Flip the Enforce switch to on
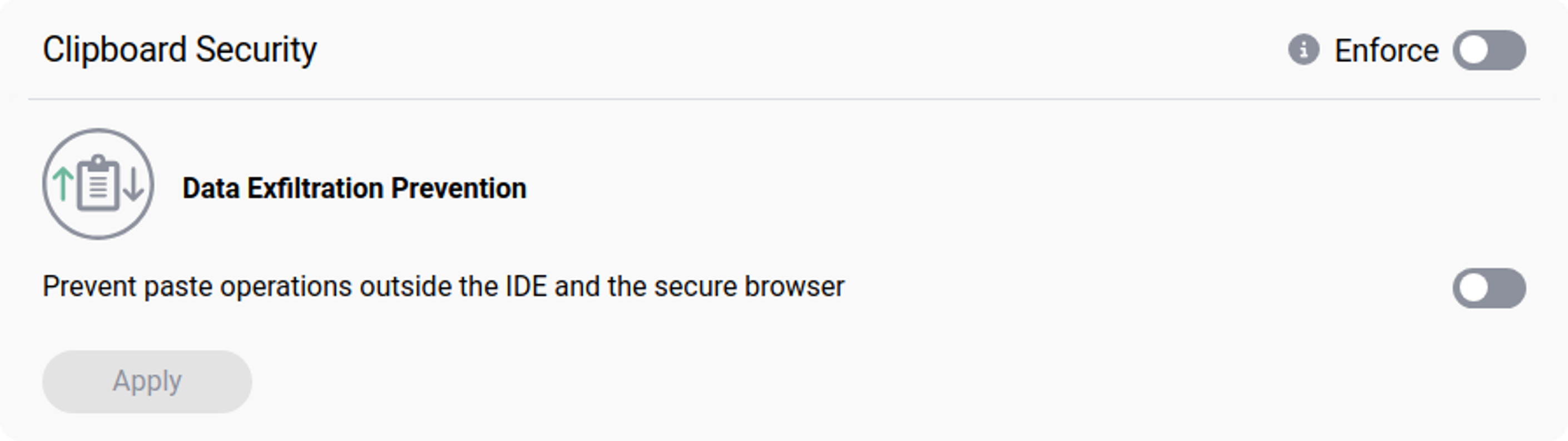 (1490, 49)
